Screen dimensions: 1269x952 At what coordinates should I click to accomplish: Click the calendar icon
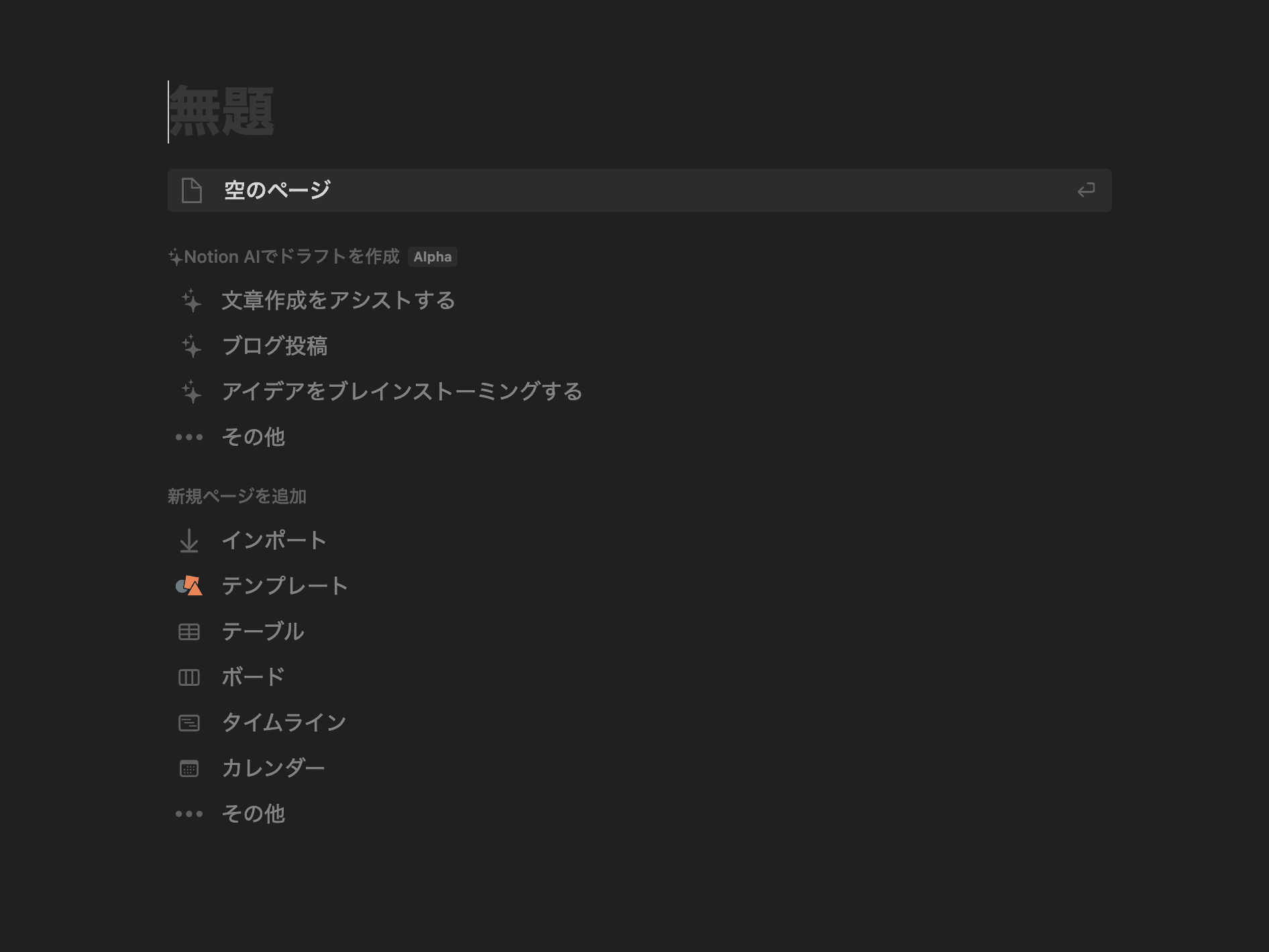click(189, 768)
